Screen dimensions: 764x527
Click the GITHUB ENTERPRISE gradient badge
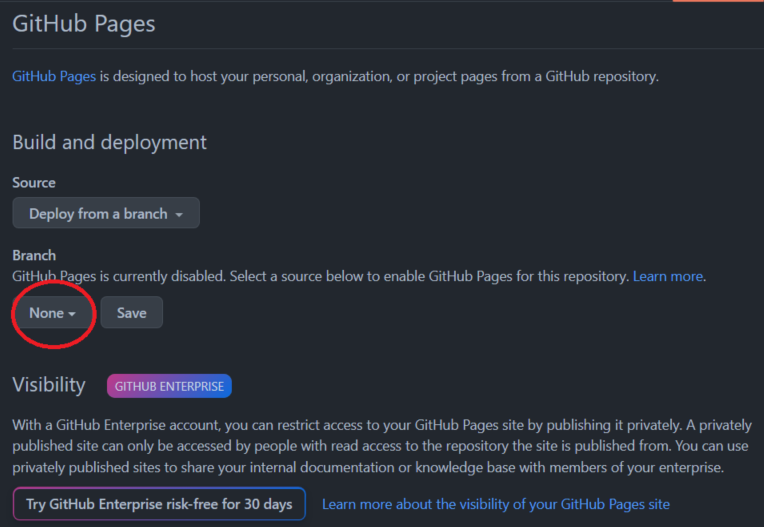tap(169, 386)
